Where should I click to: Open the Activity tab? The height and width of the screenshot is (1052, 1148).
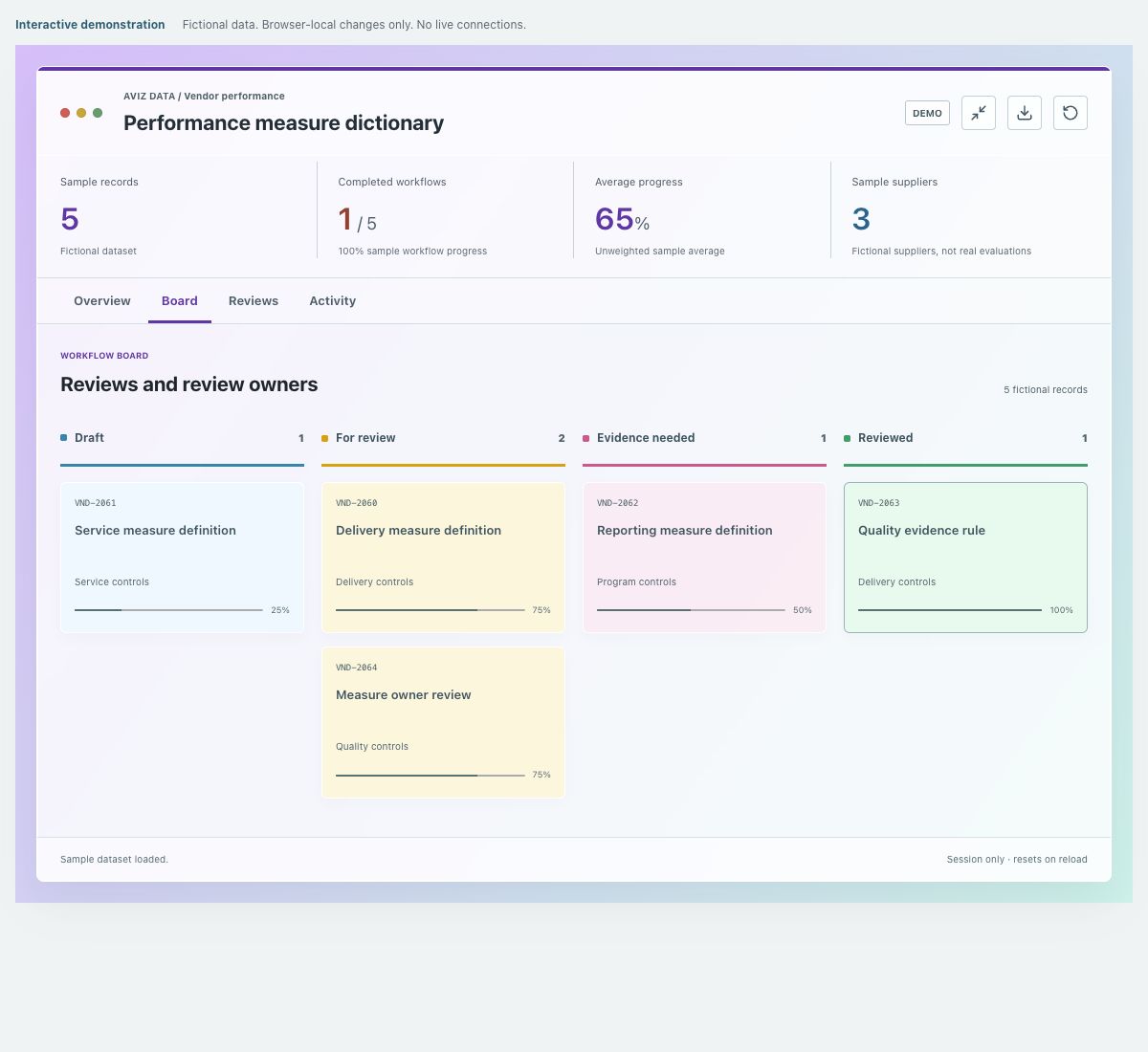coord(332,300)
